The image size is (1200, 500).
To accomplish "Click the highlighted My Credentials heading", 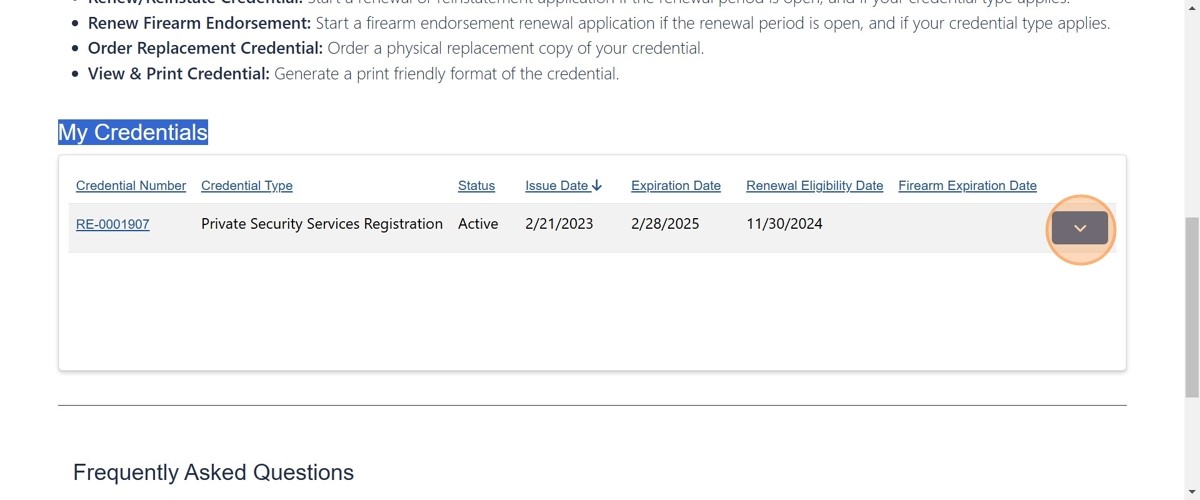I will (x=133, y=132).
